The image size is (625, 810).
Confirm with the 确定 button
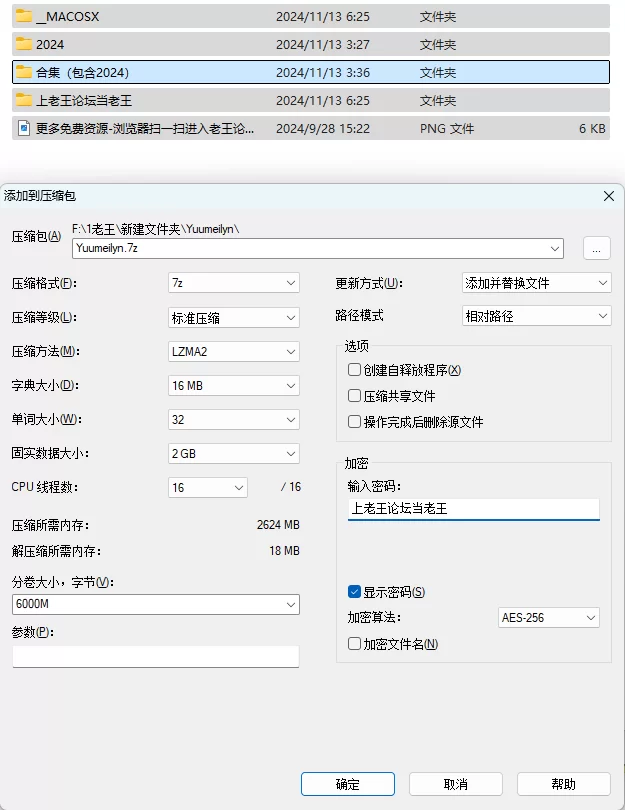coord(348,784)
